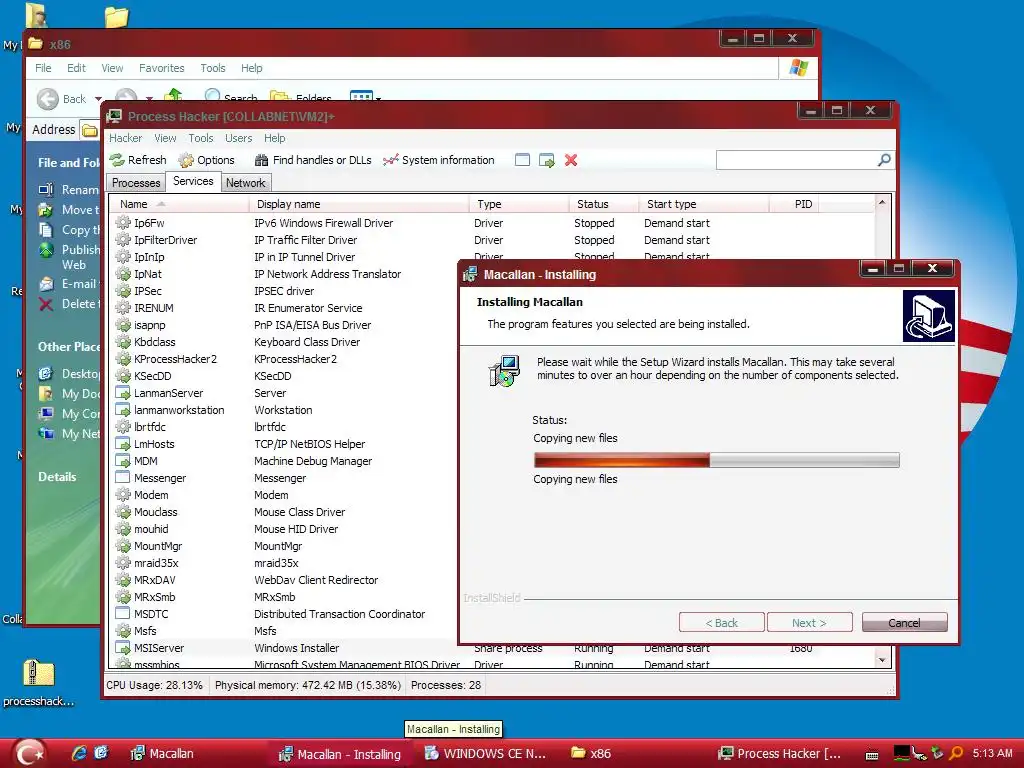Click the scroll up arrow in services list

click(882, 202)
